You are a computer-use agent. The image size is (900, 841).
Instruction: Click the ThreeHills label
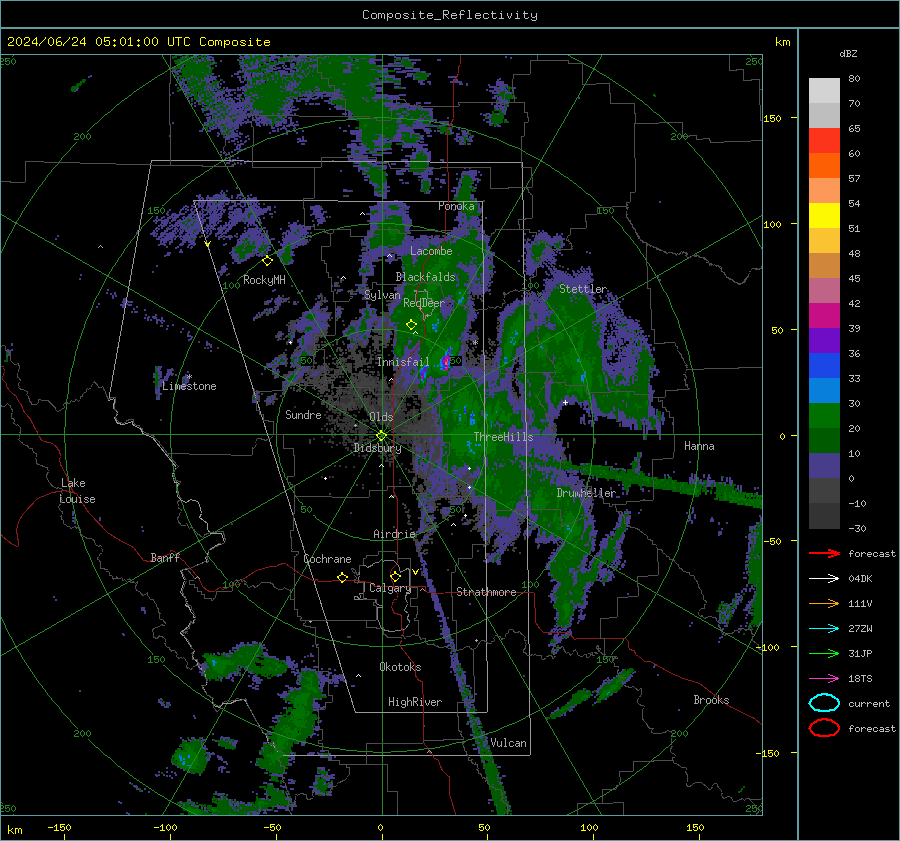[x=503, y=437]
